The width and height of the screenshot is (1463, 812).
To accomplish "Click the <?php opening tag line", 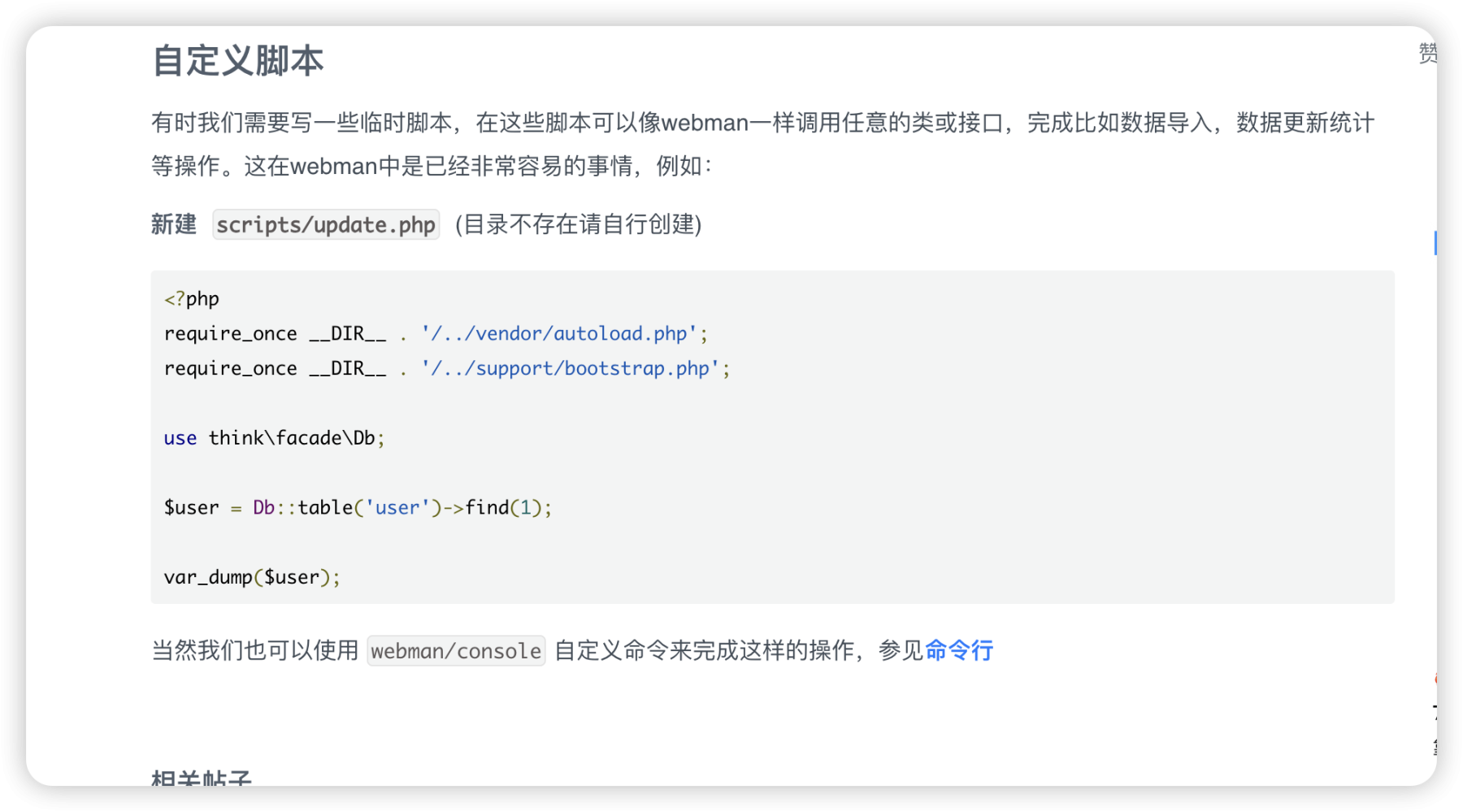I will coord(192,299).
